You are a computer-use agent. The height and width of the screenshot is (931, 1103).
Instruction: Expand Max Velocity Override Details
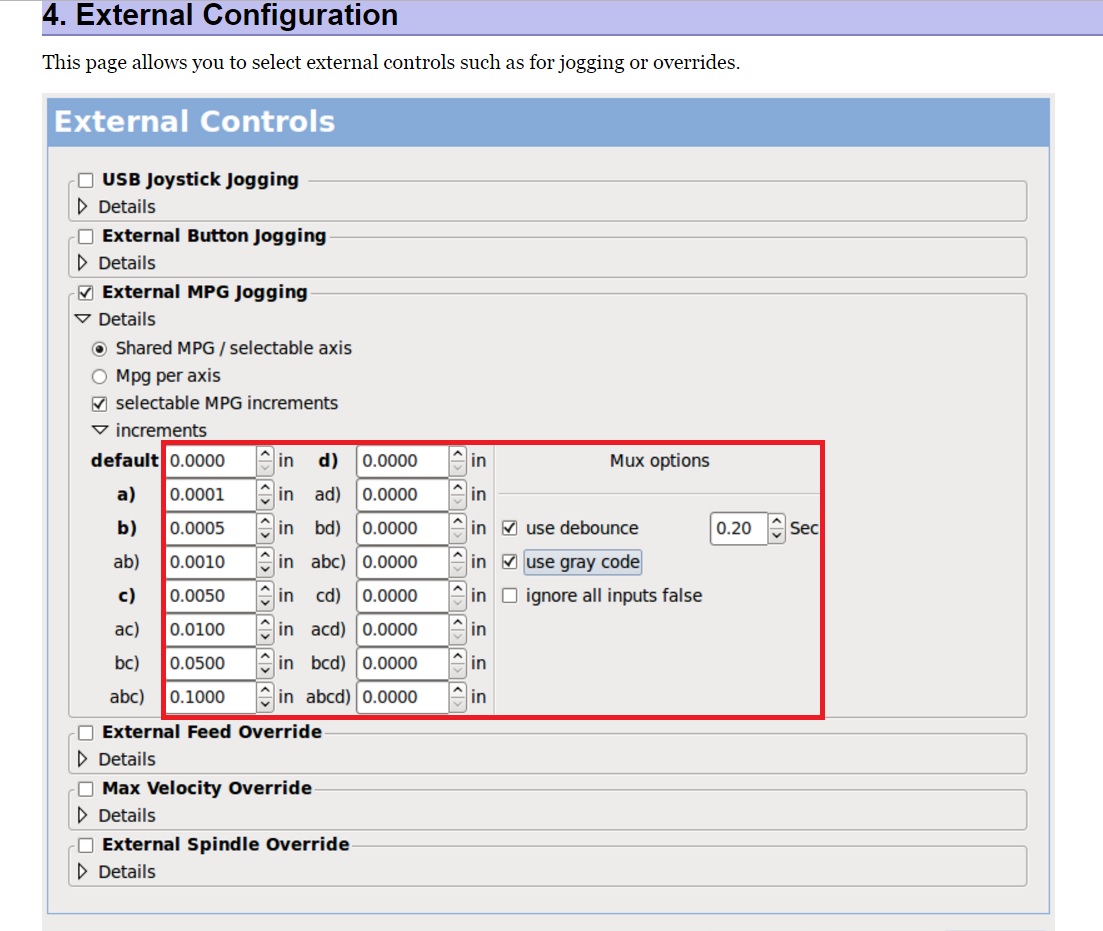pyautogui.click(x=83, y=815)
